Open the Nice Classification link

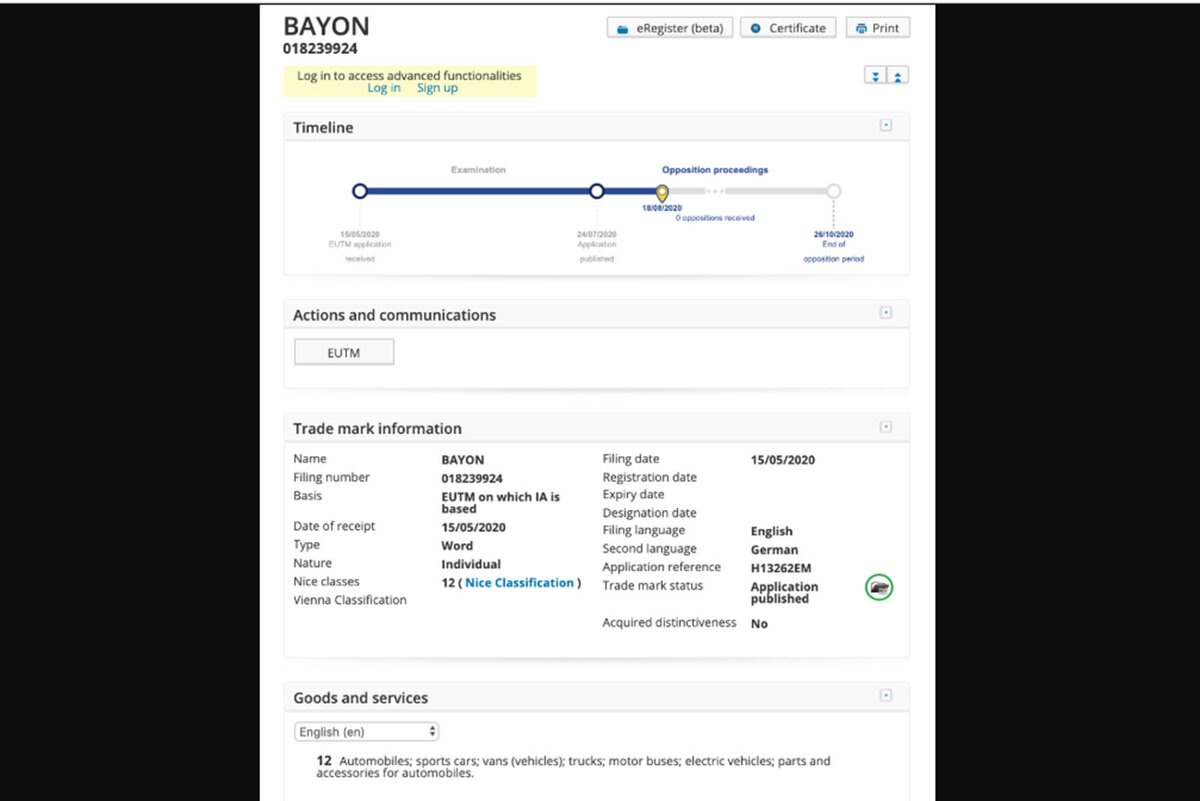[x=520, y=583]
